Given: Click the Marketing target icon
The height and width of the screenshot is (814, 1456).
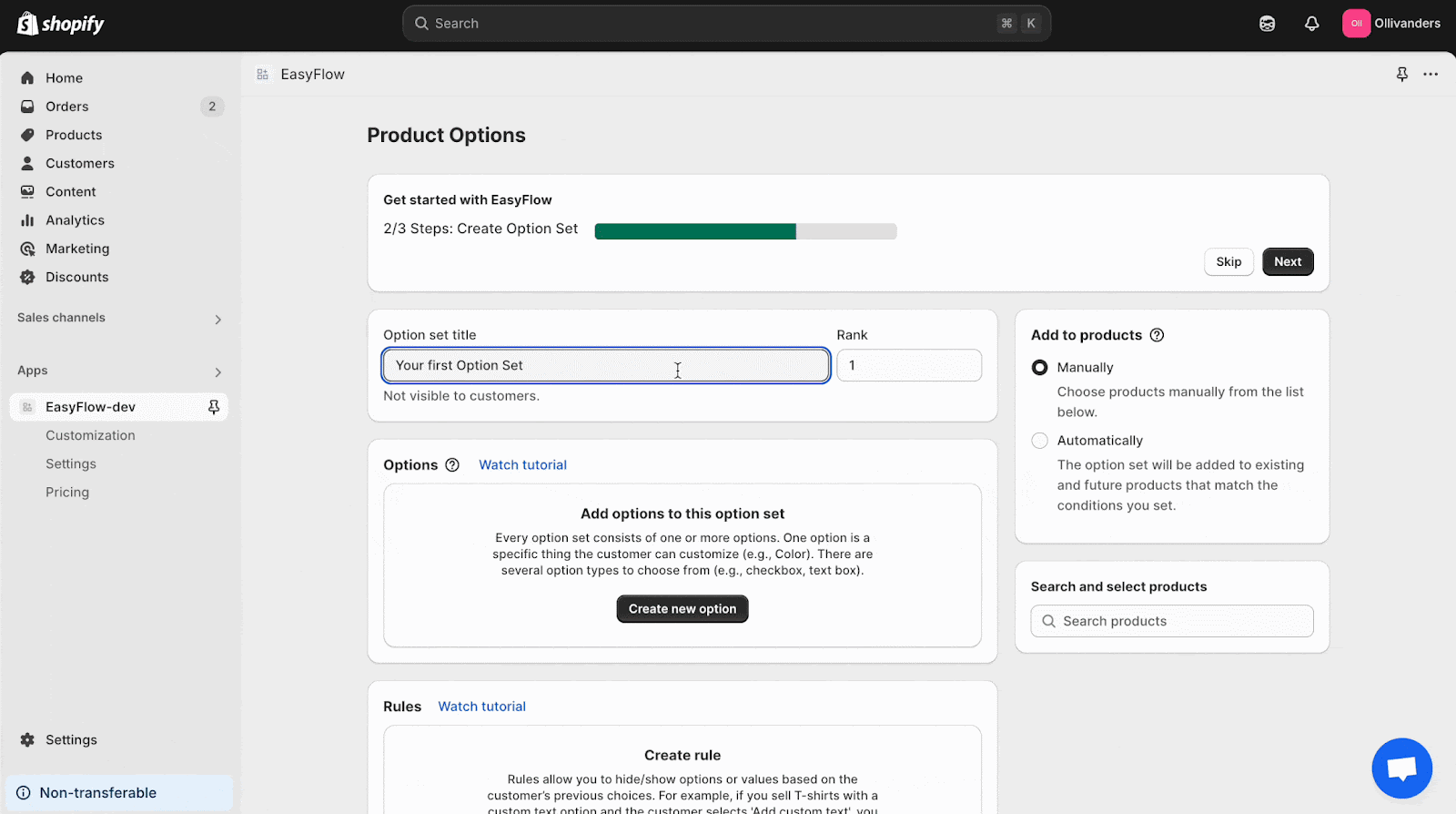Looking at the screenshot, I should [x=27, y=249].
